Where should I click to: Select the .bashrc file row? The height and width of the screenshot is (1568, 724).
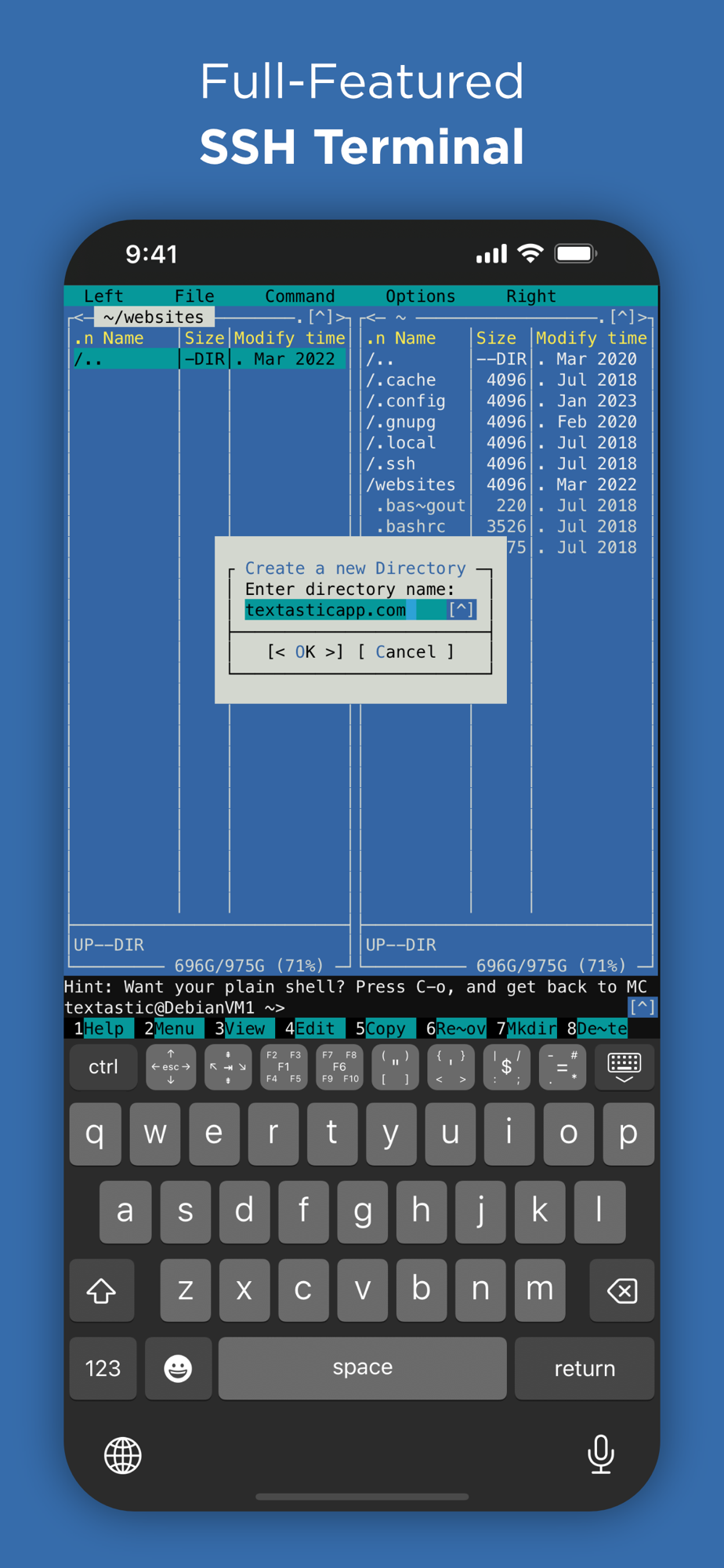(506, 526)
